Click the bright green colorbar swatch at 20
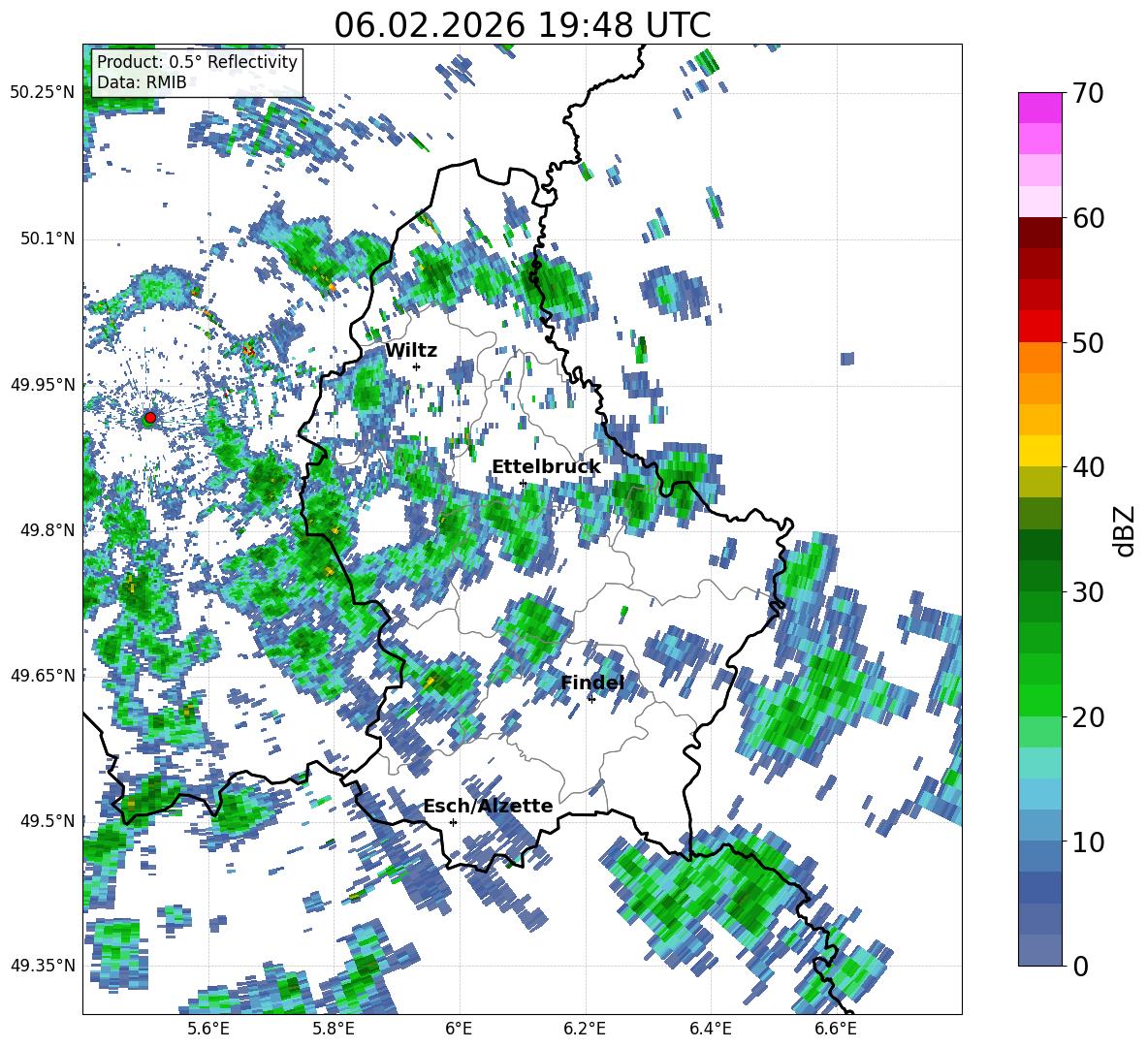The image size is (1148, 1048). pos(1039,700)
